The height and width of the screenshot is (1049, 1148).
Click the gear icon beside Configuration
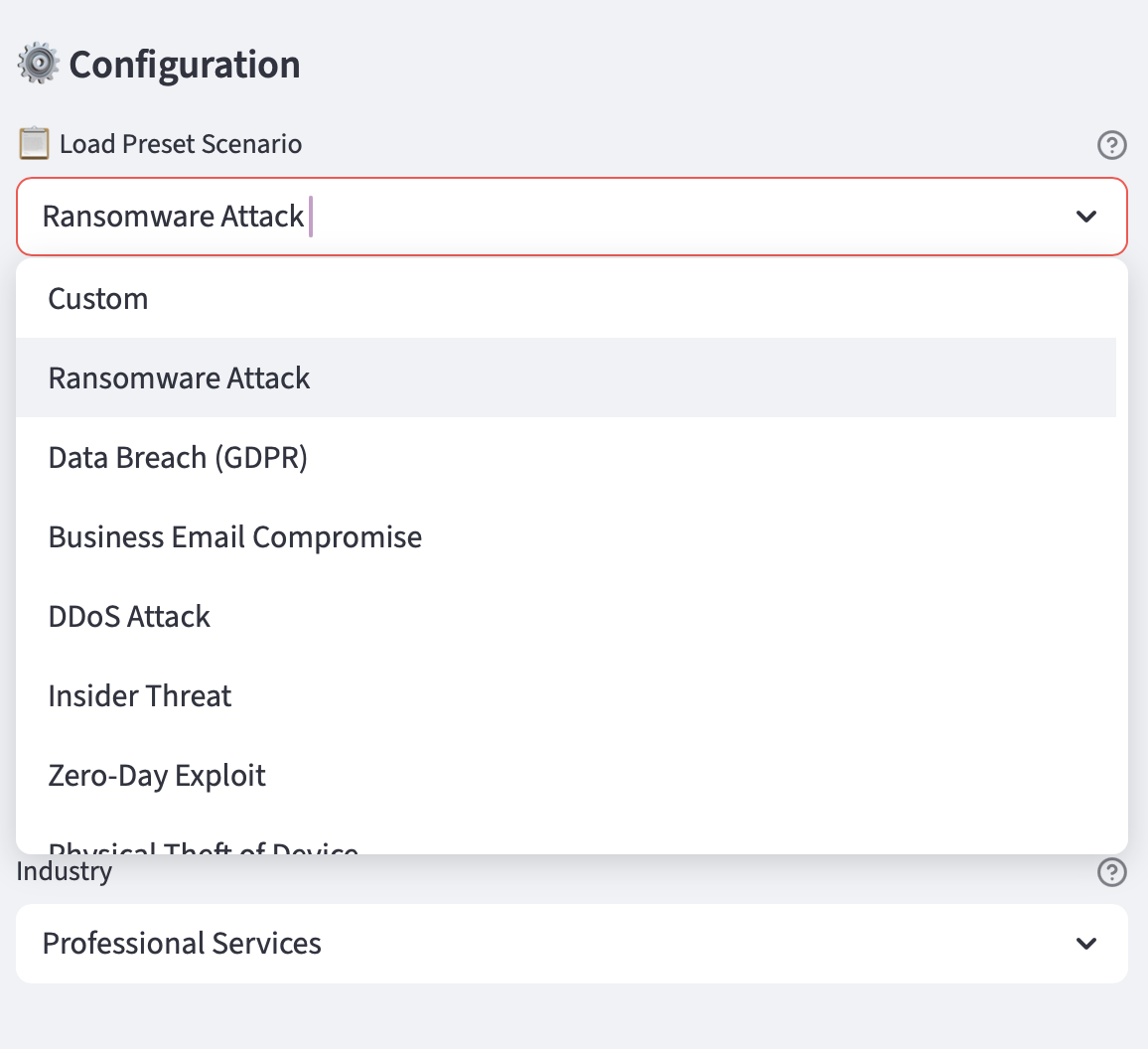pos(38,64)
